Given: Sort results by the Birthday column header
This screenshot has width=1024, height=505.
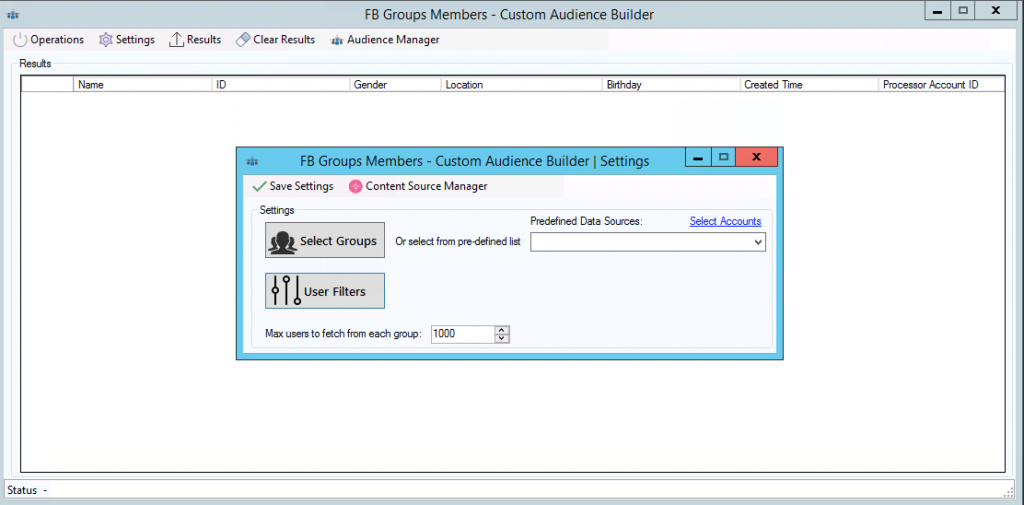Looking at the screenshot, I should tap(671, 84).
